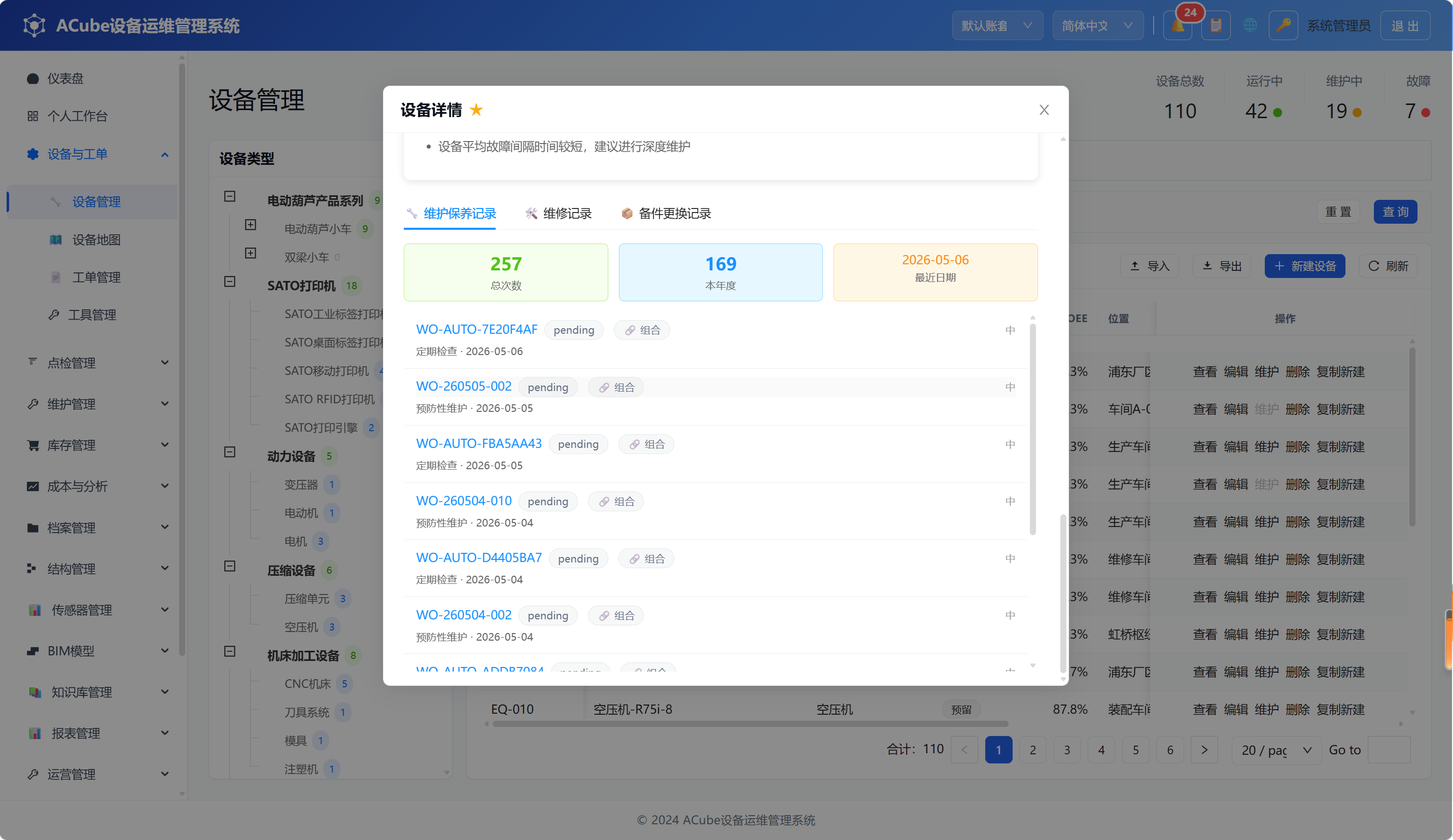
Task: Expand the 点检管理 sidebar menu
Action: pos(92,363)
